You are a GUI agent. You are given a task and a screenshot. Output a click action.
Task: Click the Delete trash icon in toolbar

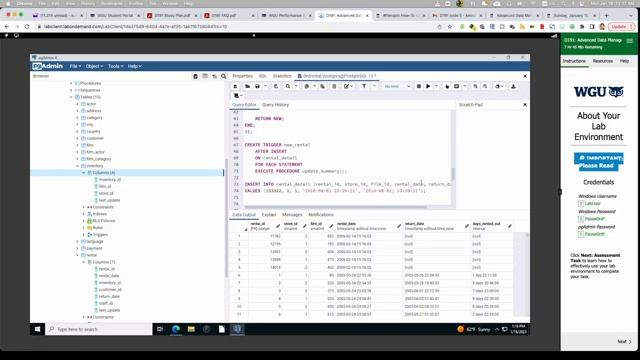click(x=334, y=87)
